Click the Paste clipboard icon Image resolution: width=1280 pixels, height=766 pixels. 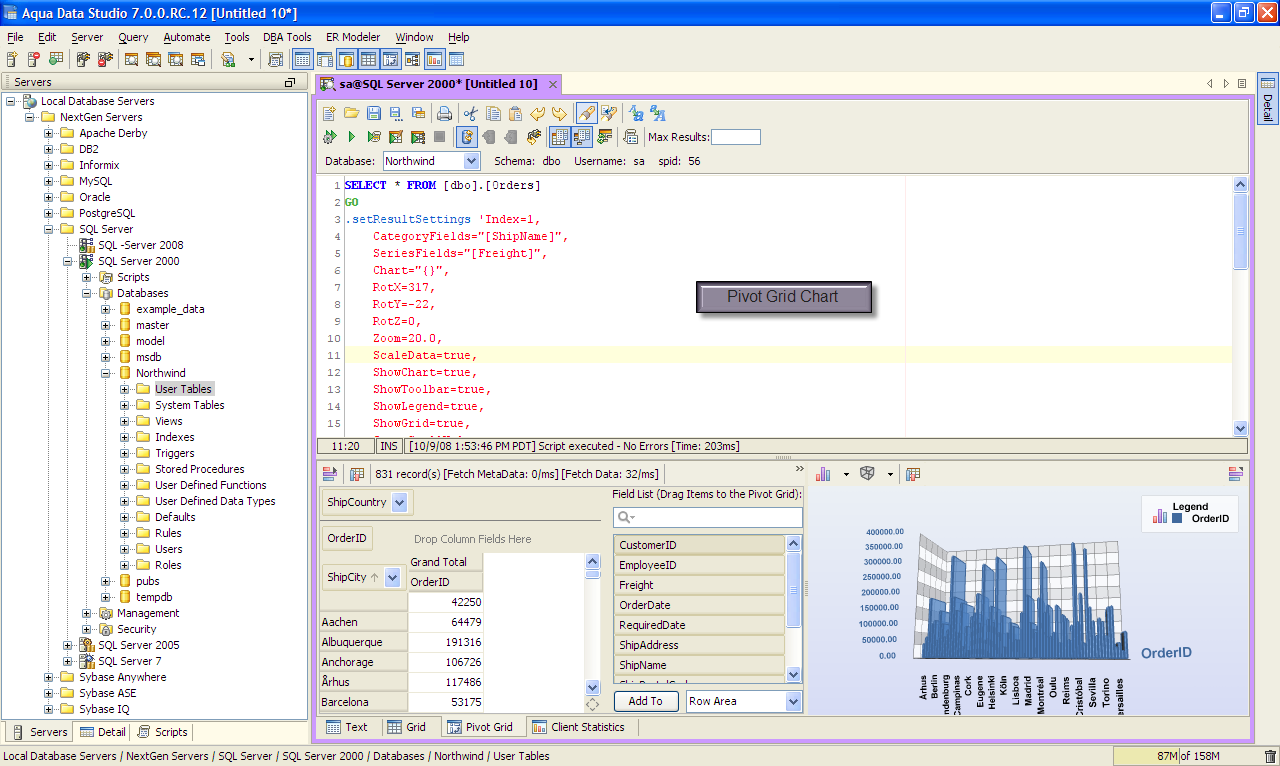point(515,113)
